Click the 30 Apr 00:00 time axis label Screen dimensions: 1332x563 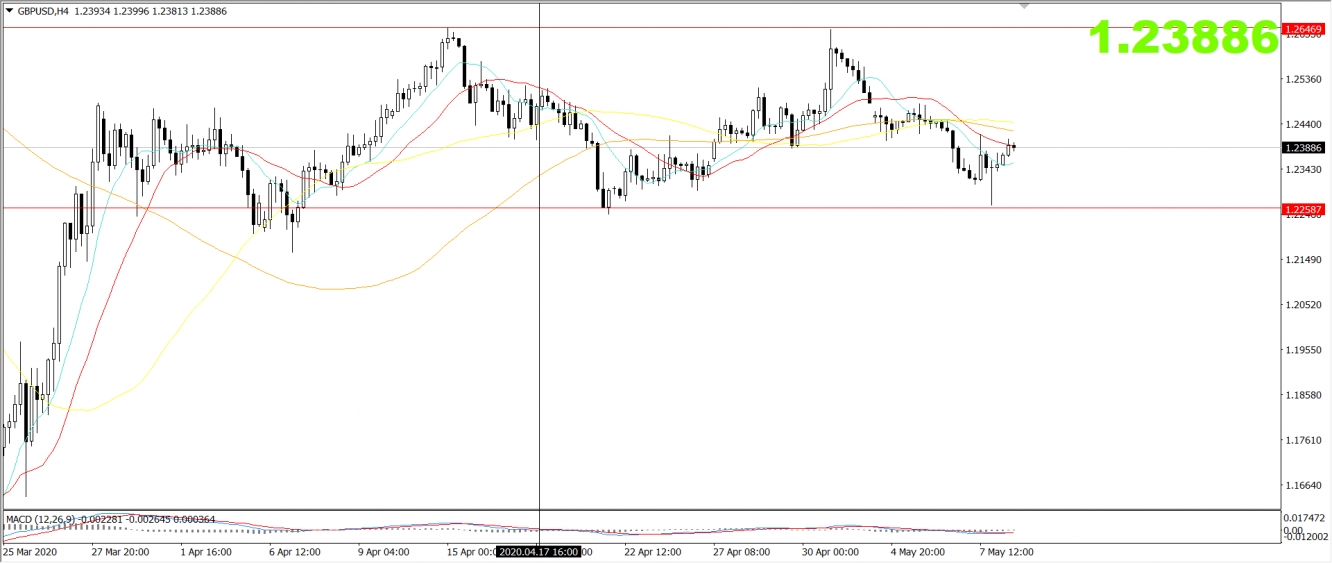[x=830, y=551]
